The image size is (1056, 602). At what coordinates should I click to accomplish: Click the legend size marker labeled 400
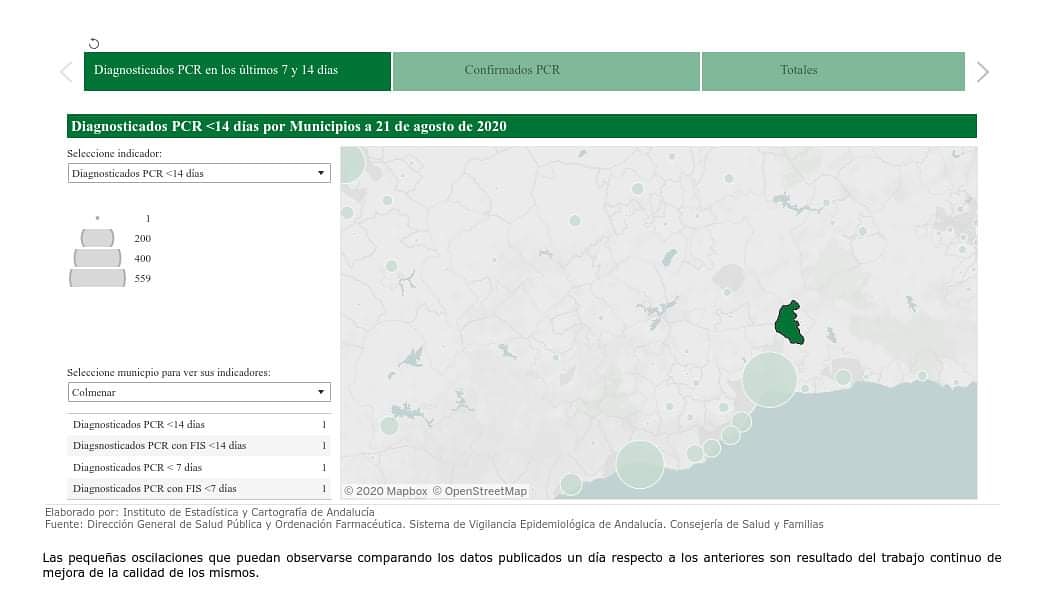click(x=98, y=258)
